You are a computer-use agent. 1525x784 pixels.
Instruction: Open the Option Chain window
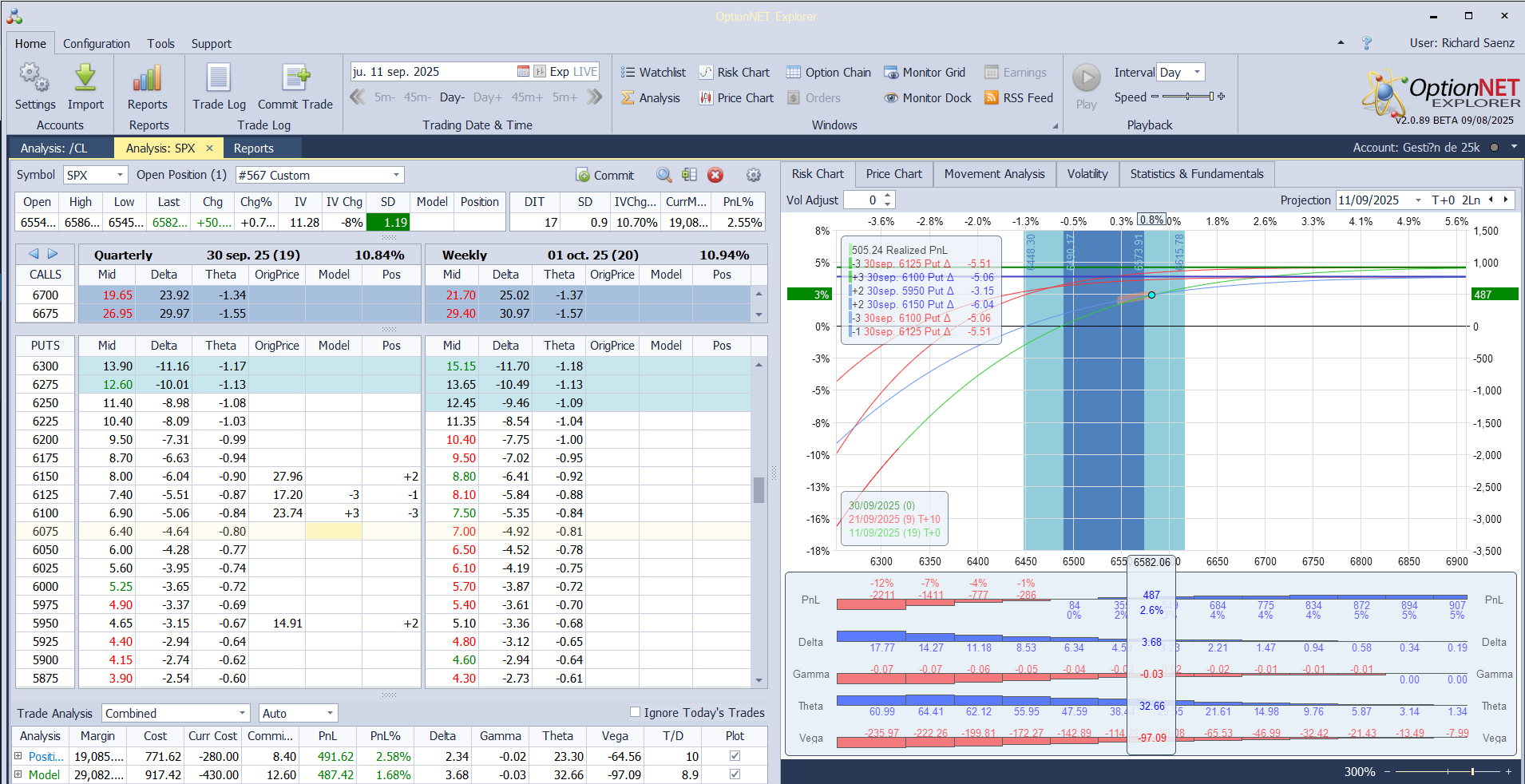tap(829, 73)
